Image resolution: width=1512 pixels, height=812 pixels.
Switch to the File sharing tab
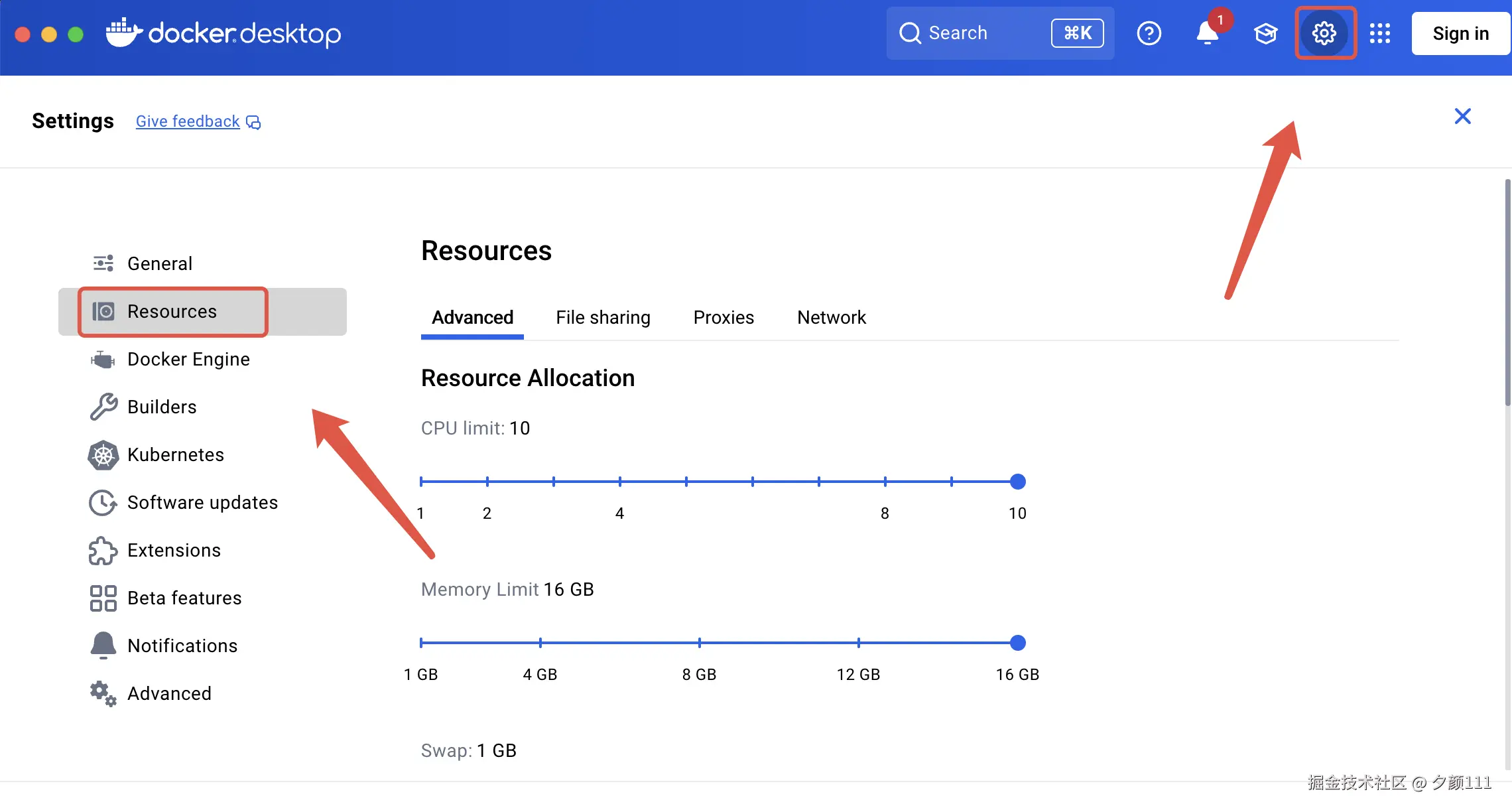pos(603,318)
